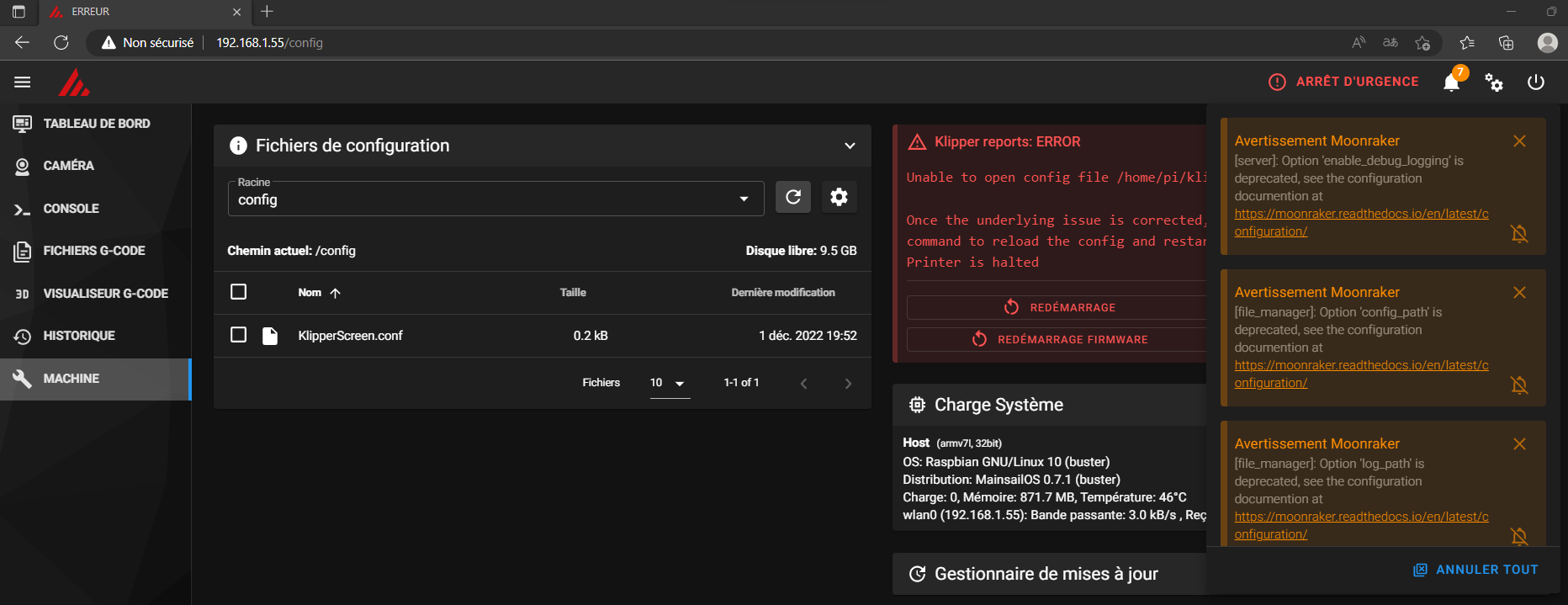Open the files-per-page dropdown
The width and height of the screenshot is (1568, 605).
(670, 383)
